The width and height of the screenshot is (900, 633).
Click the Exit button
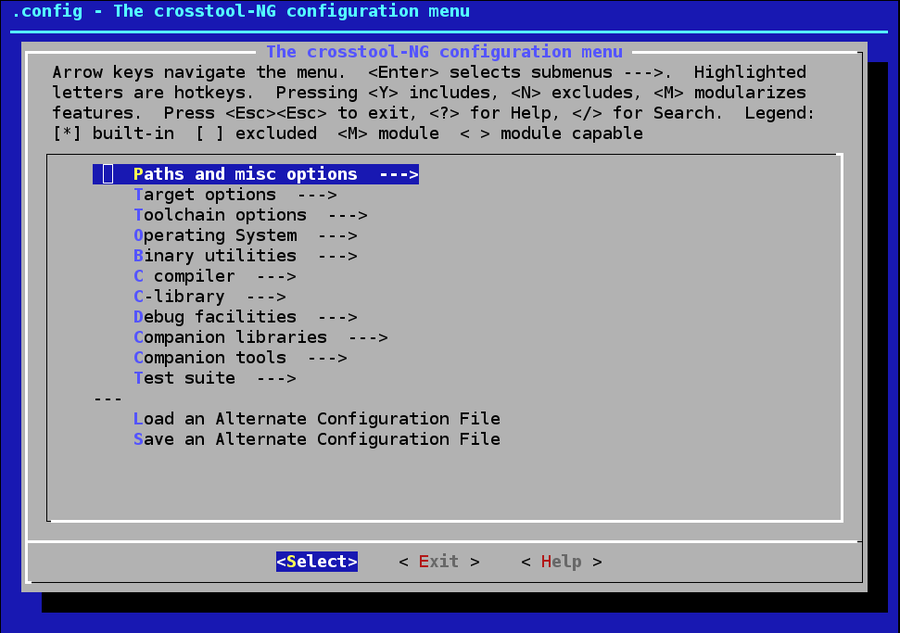coord(439,561)
